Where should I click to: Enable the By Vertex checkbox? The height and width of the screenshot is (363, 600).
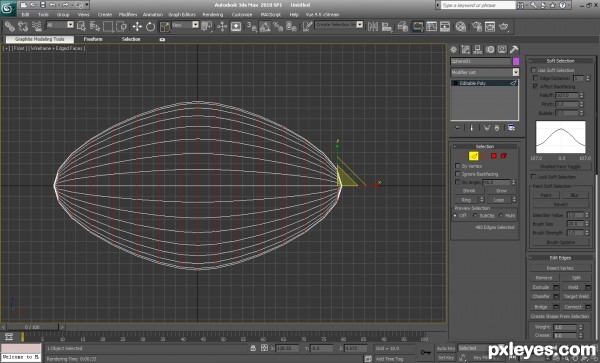coord(458,166)
